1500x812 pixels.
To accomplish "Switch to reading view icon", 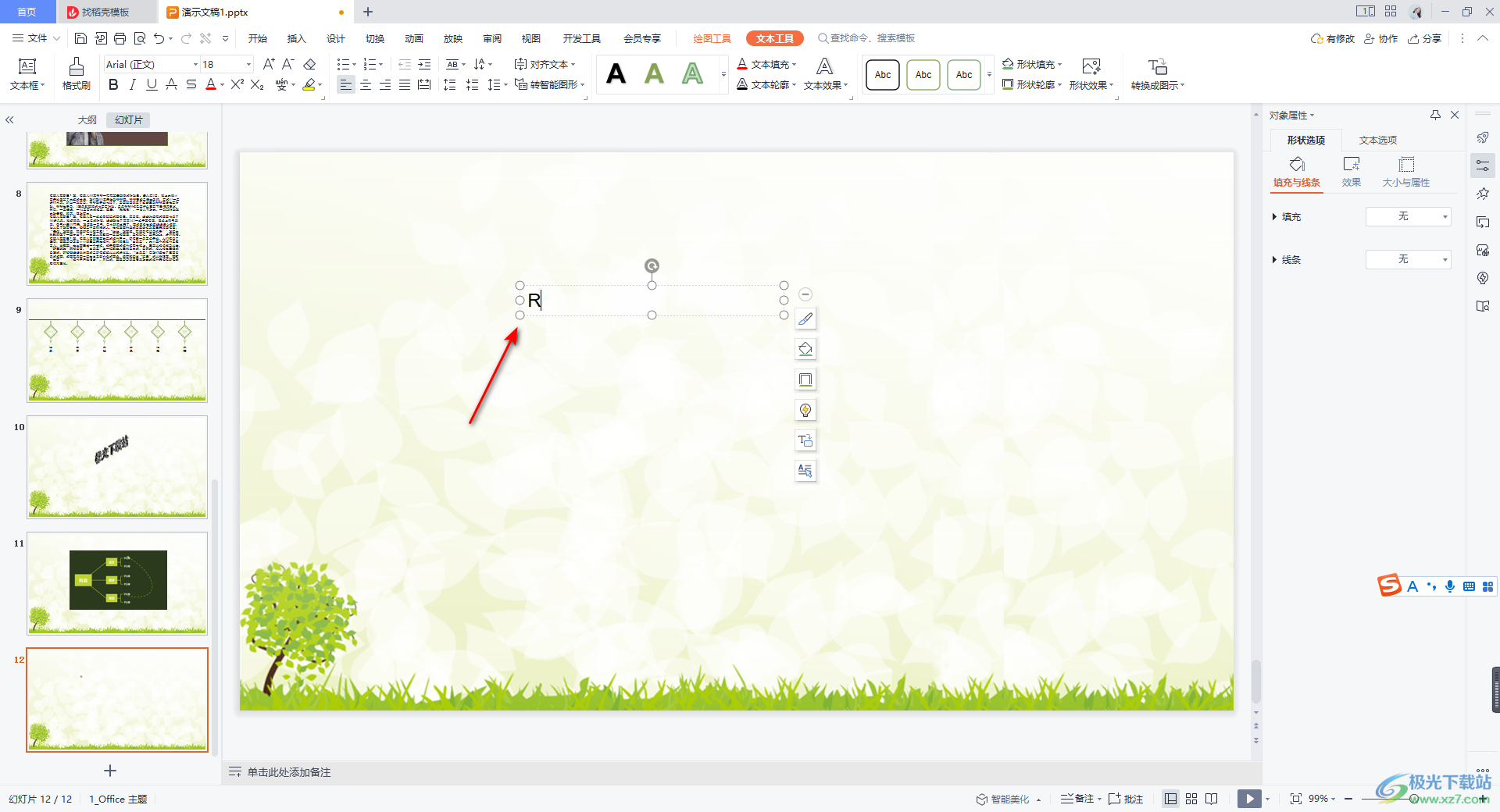I will click(1212, 799).
